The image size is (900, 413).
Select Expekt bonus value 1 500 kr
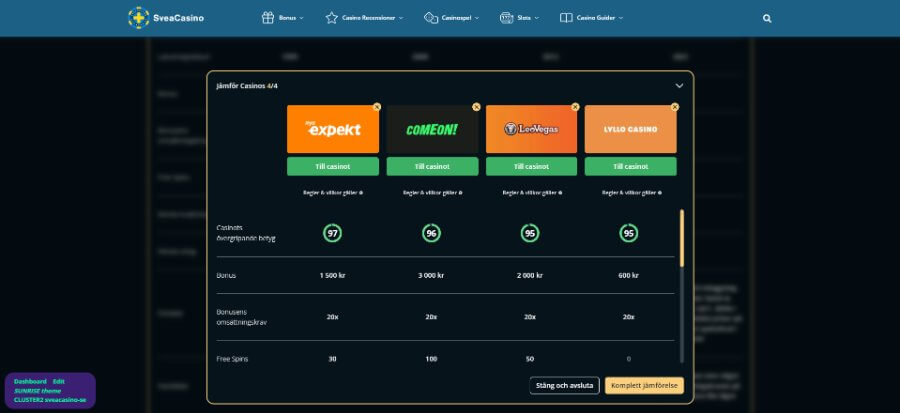pos(332,275)
